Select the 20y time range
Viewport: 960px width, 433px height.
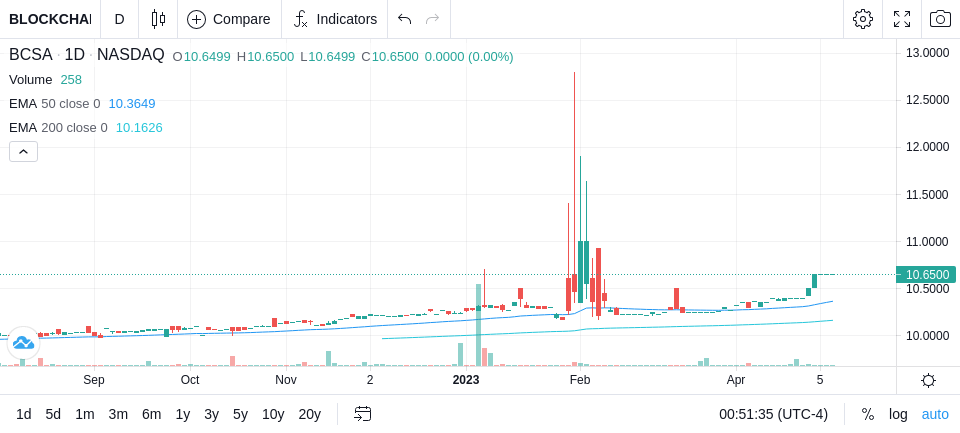[309, 415]
